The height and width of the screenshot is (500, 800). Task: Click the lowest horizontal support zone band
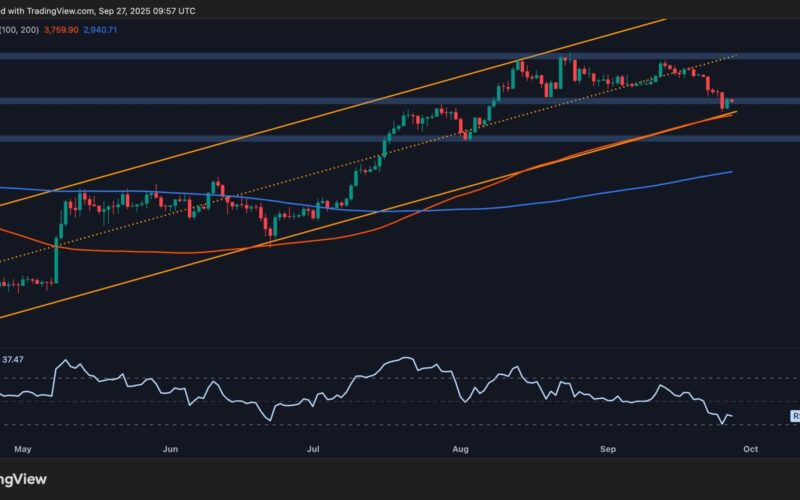300,139
